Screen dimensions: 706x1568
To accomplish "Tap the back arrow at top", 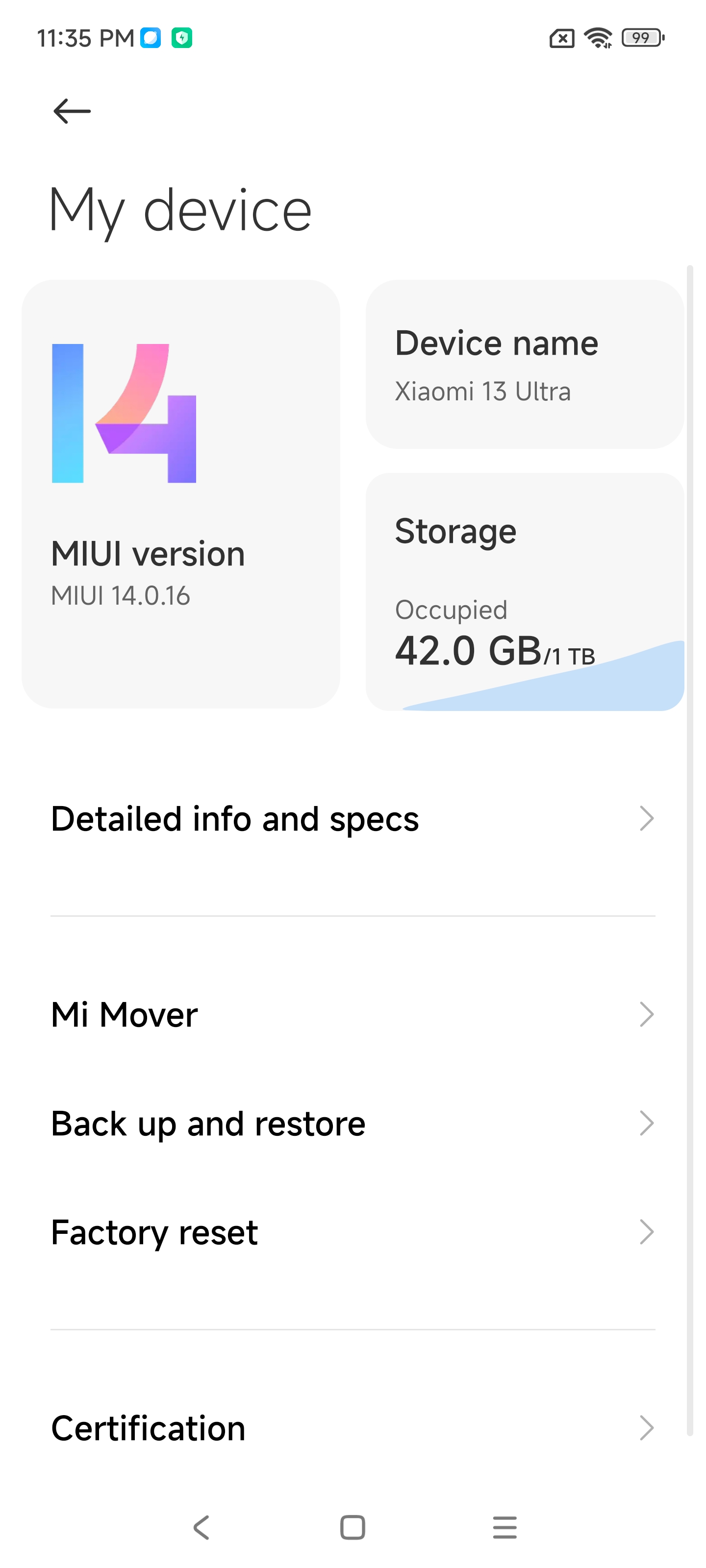I will point(72,111).
